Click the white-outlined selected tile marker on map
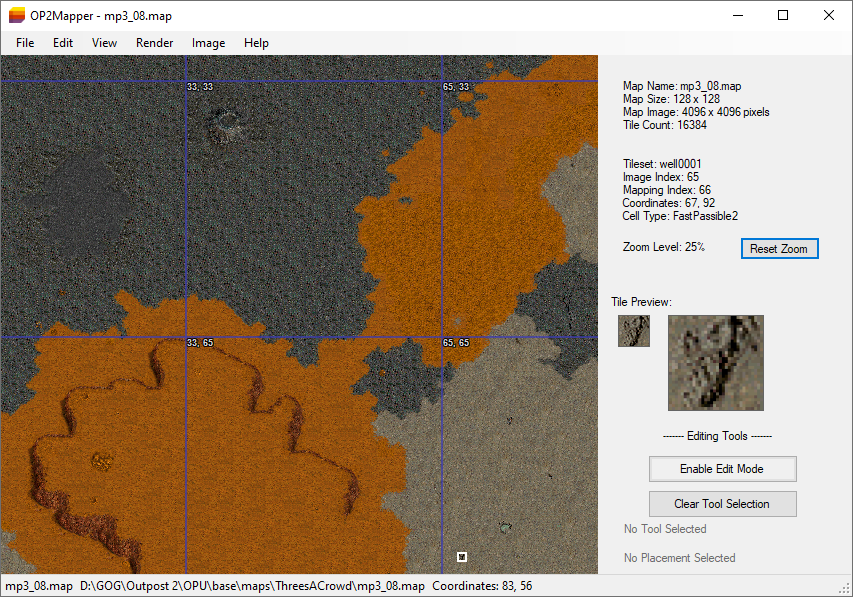 coord(462,557)
